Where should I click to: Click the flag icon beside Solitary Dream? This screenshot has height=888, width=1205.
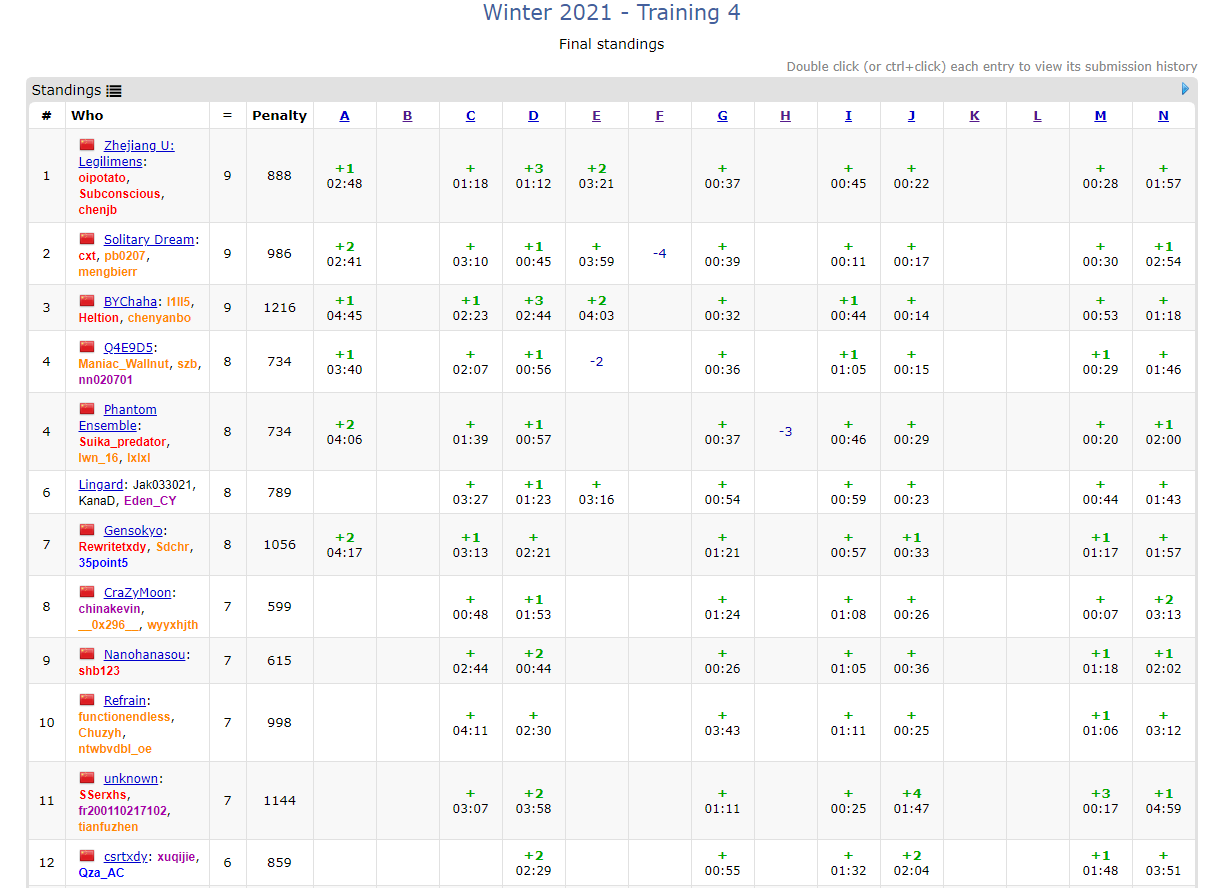tap(87, 239)
